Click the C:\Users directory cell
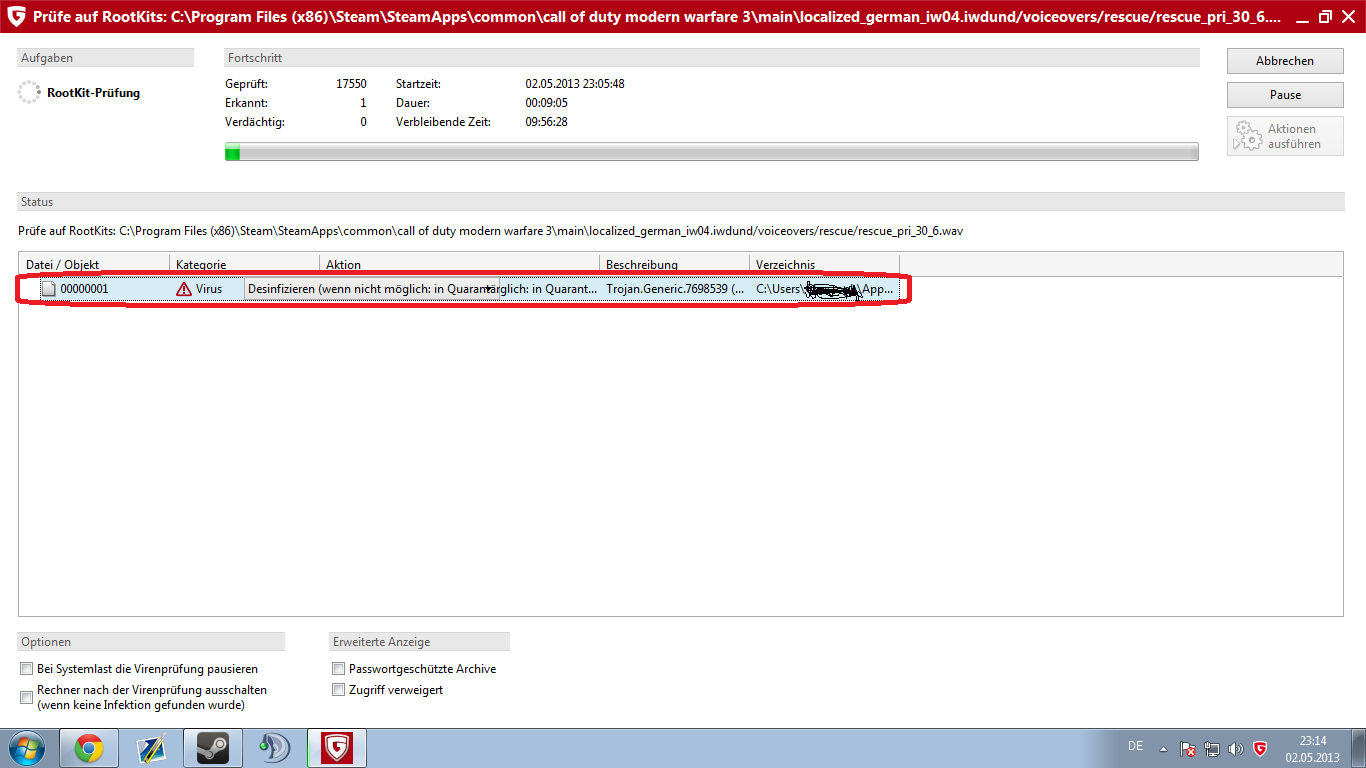Screen dimensions: 1366x768 824,289
